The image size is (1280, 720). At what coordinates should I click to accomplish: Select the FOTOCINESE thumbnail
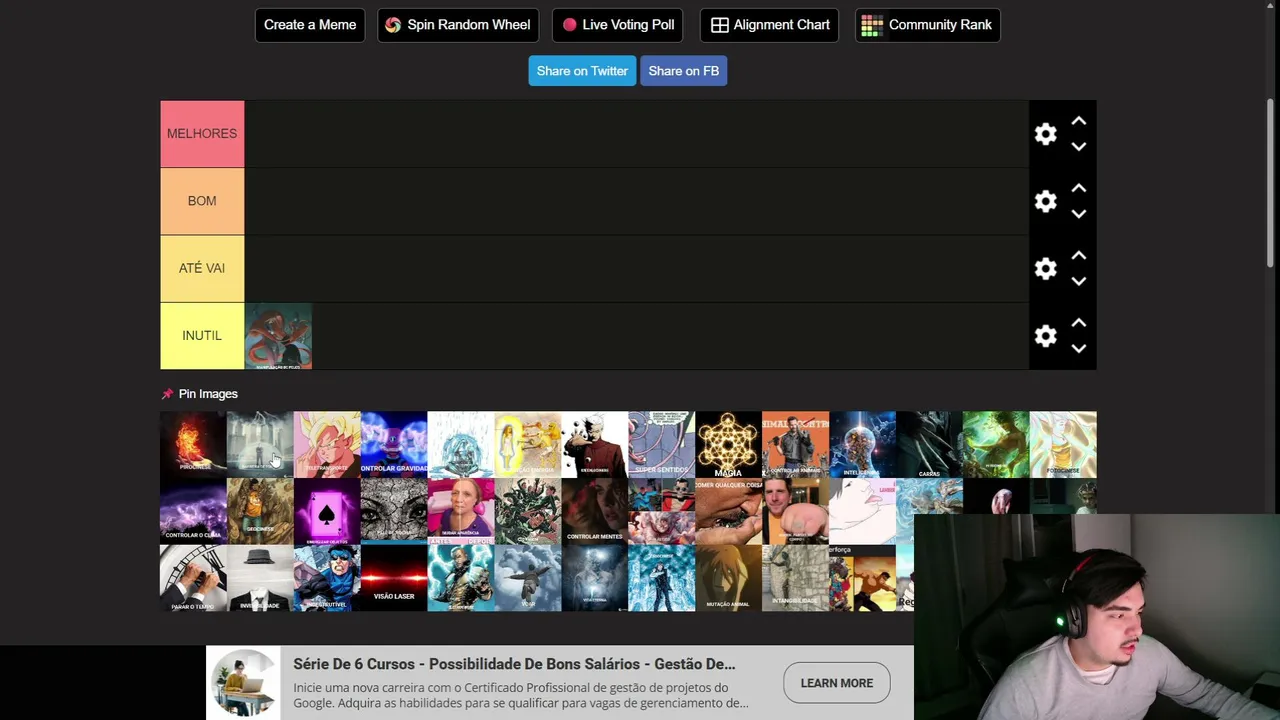[x=1063, y=444]
